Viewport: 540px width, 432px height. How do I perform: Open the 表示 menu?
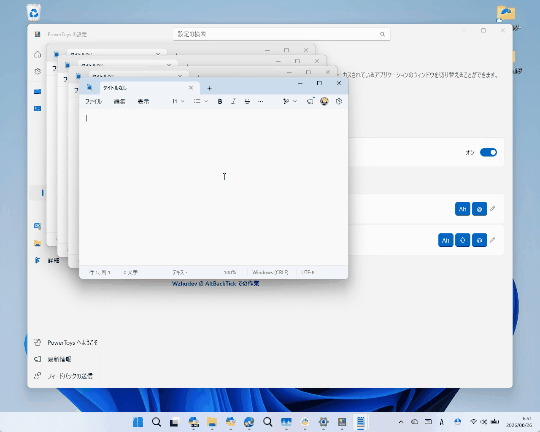[x=143, y=101]
